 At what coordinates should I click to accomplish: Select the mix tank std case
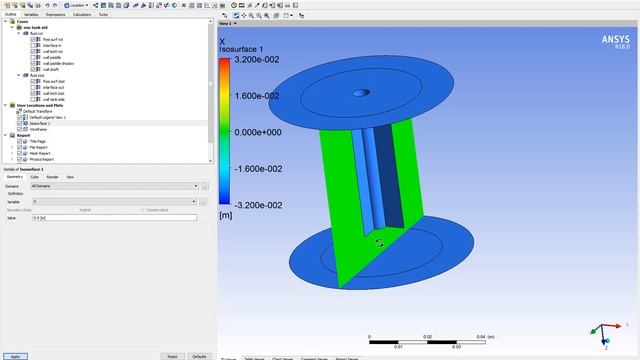tap(36, 27)
